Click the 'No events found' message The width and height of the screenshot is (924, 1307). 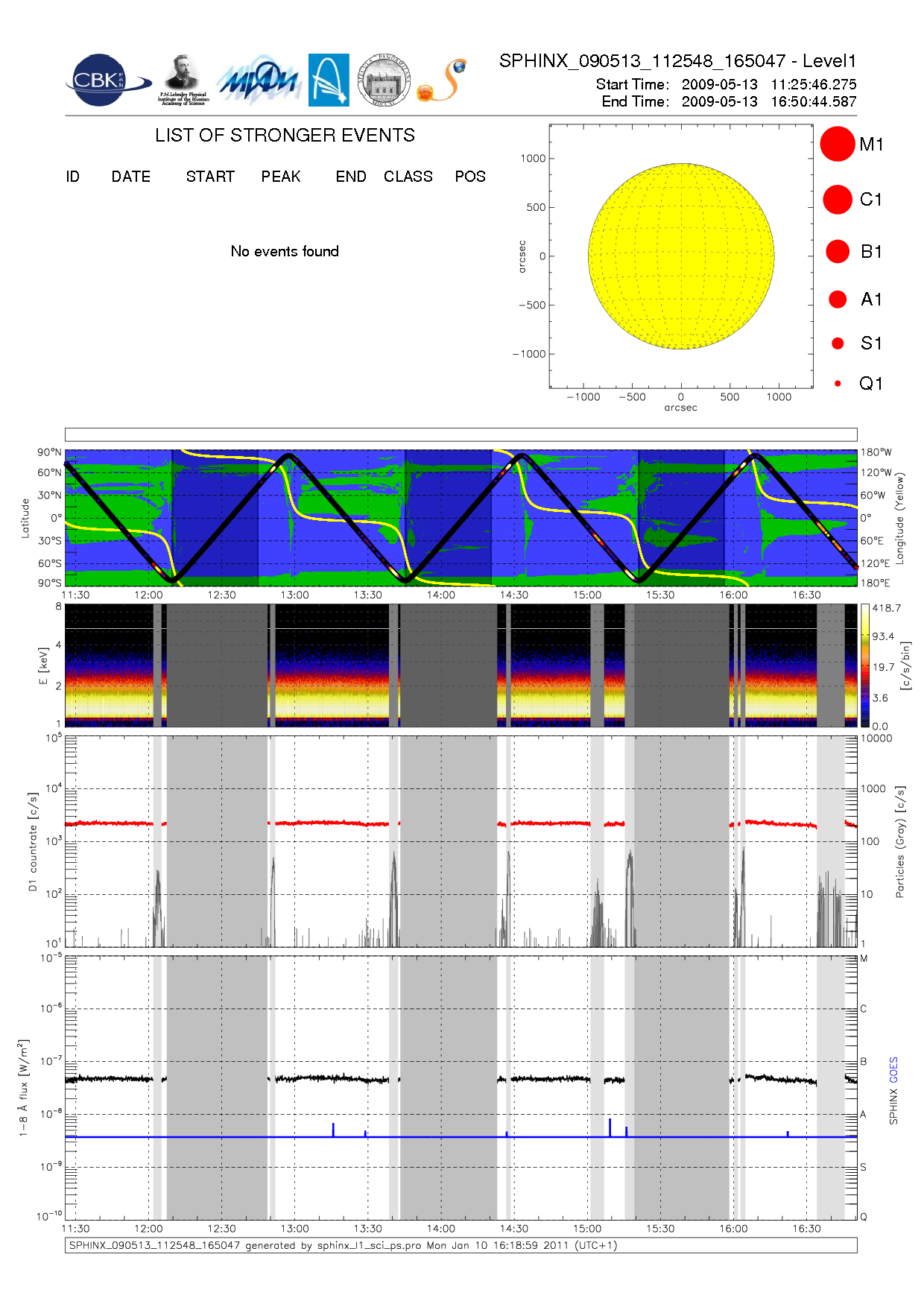(285, 251)
